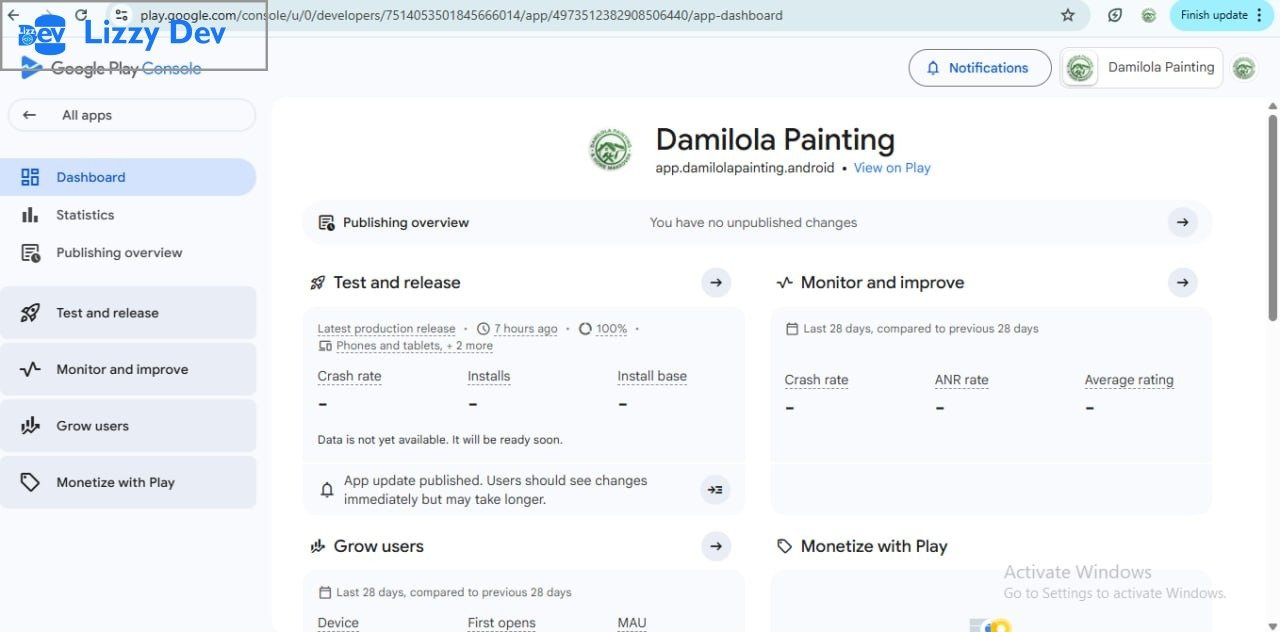Viewport: 1280px width, 632px height.
Task: Open Notifications with the bell button
Action: coord(979,68)
